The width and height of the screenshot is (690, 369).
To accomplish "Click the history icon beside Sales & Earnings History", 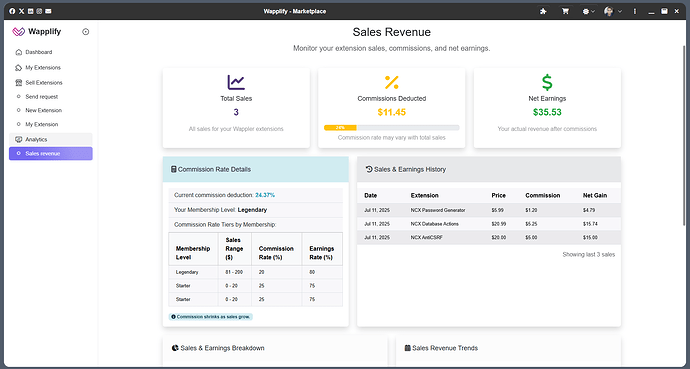I will point(369,169).
